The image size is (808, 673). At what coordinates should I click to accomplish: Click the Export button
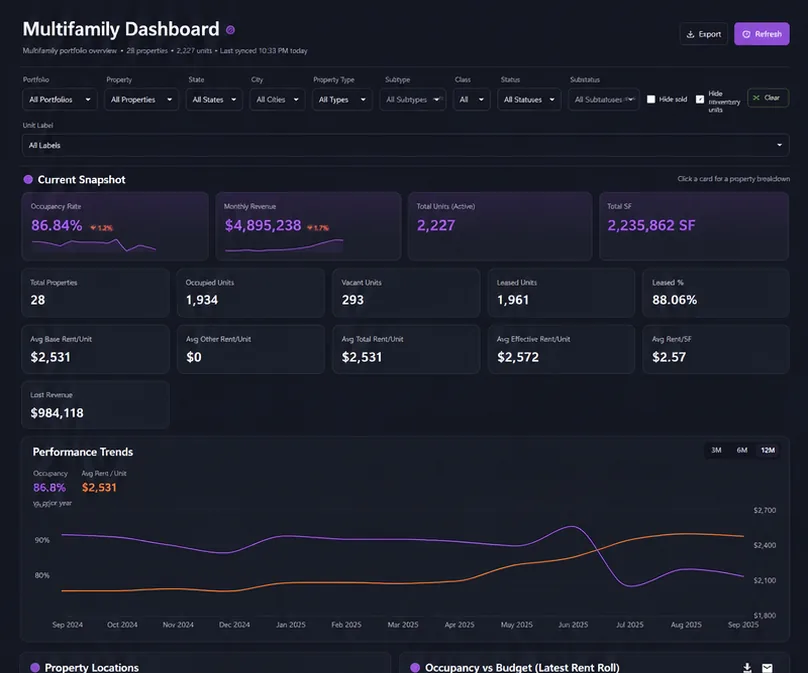click(x=703, y=34)
